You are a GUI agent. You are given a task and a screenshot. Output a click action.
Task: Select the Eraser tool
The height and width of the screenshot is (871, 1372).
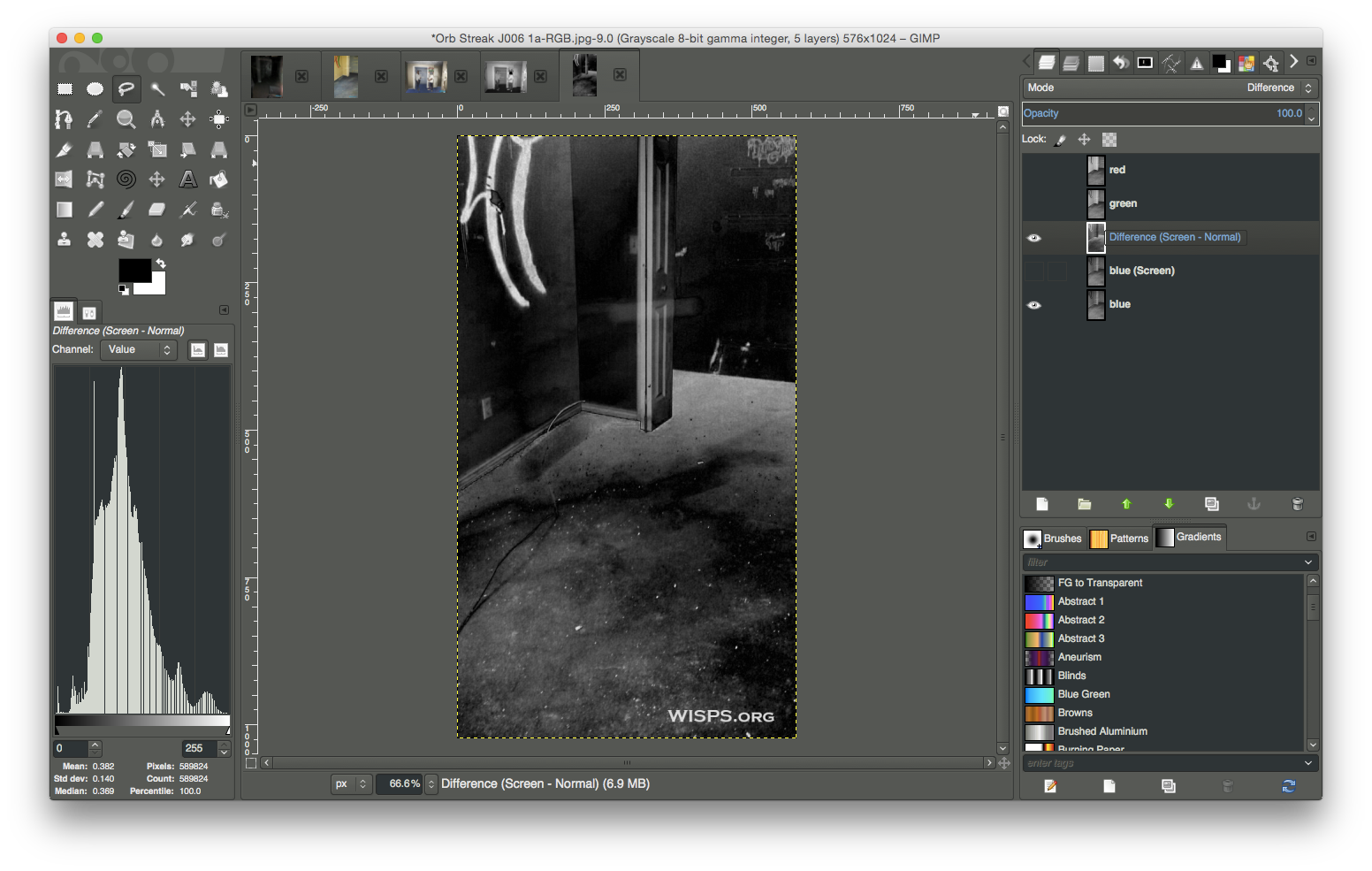(157, 210)
